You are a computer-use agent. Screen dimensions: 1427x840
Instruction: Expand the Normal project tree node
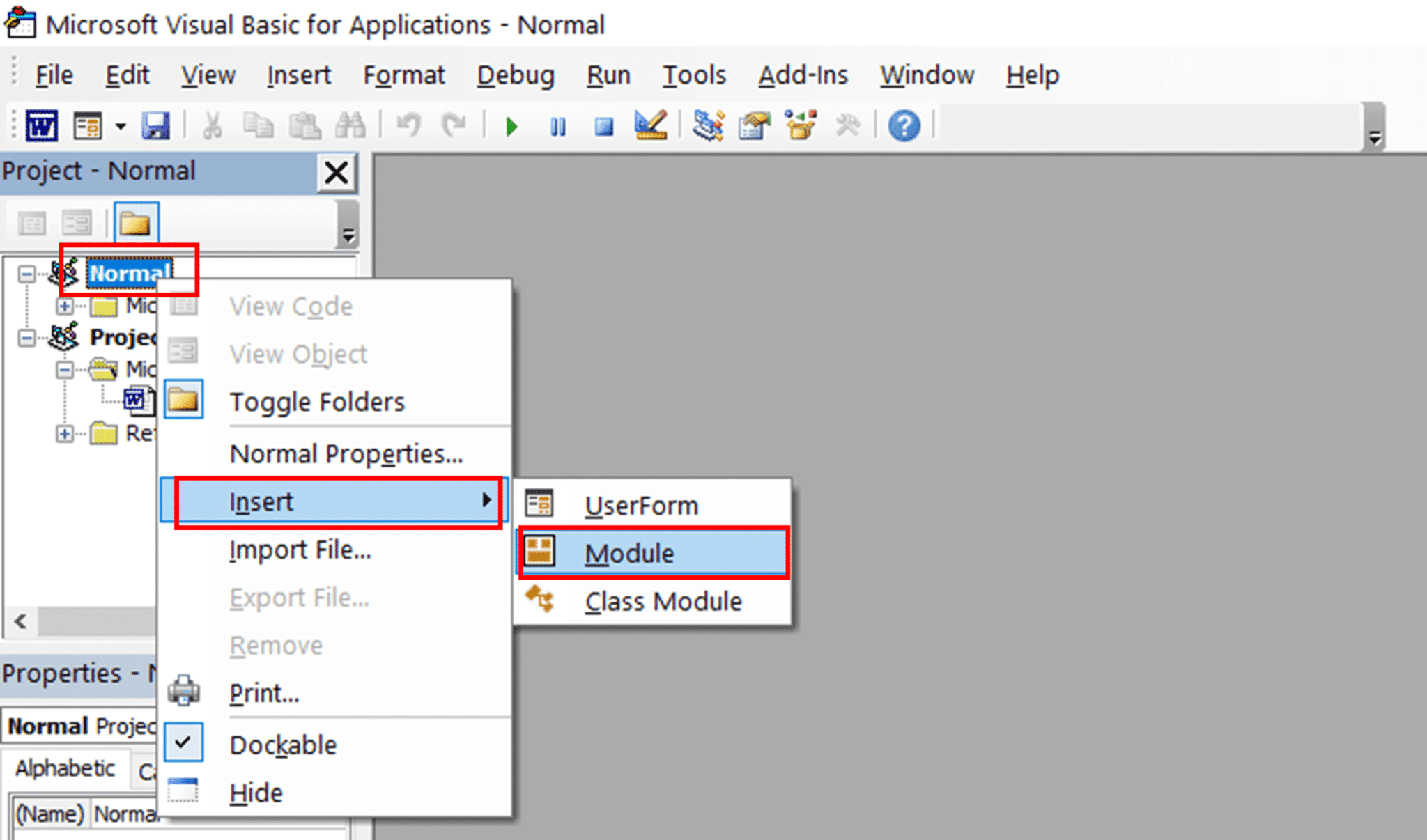(x=24, y=272)
